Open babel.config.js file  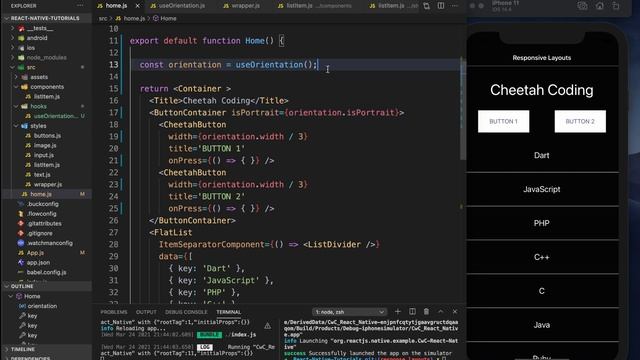click(46, 273)
